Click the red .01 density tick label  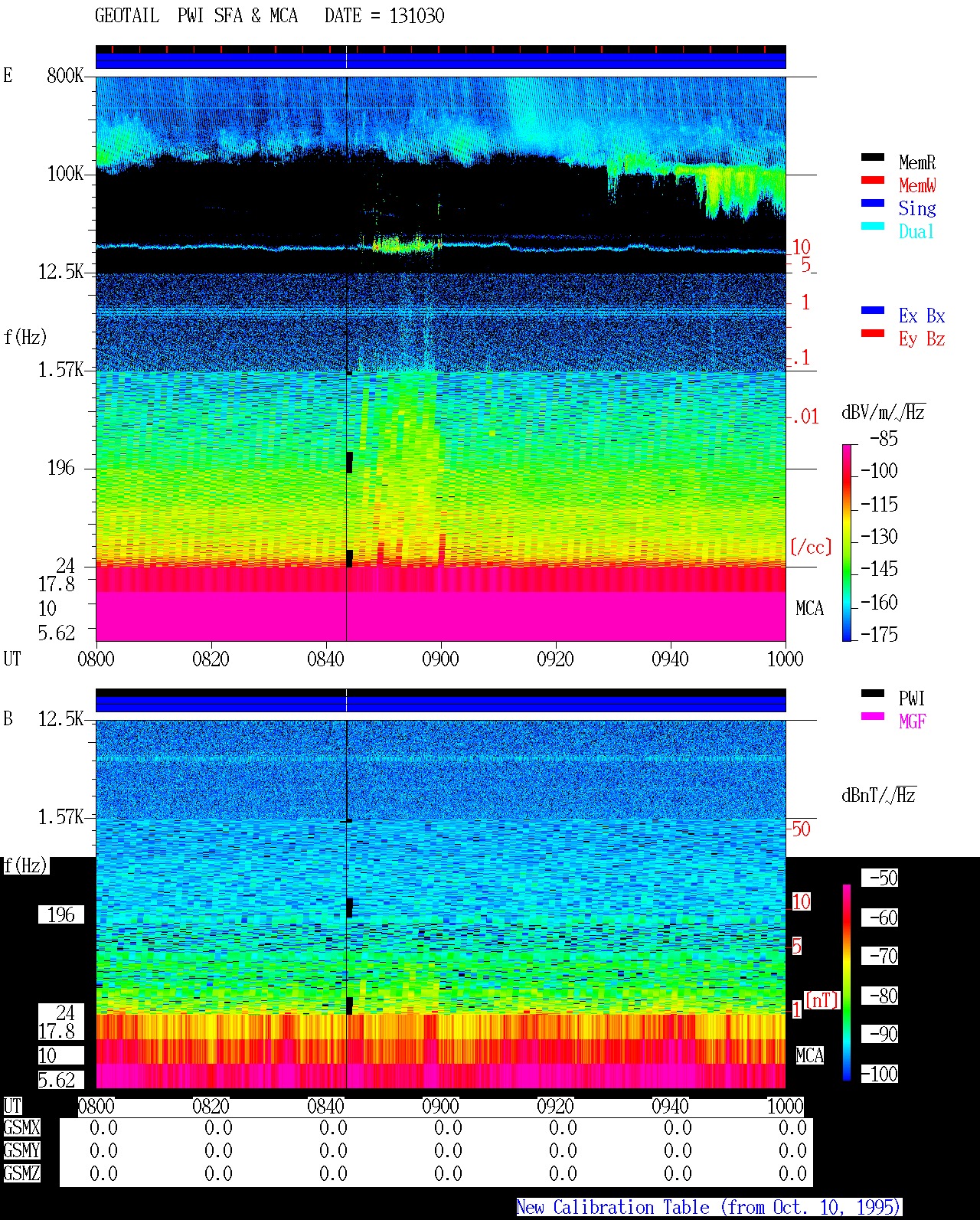tap(805, 417)
